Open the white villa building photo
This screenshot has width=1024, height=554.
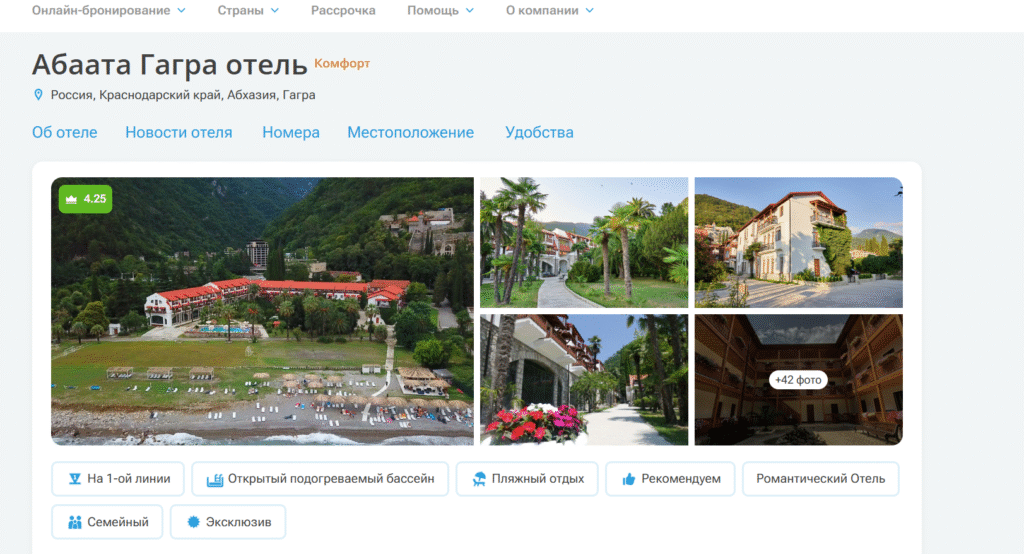[799, 242]
